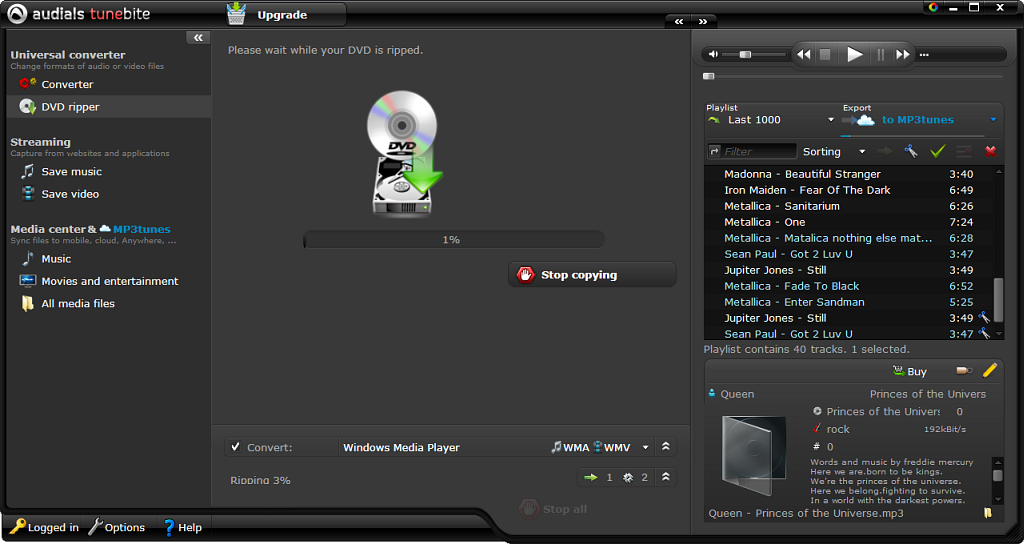Image resolution: width=1024 pixels, height=544 pixels.
Task: Go to Music in media center
Action: pyautogui.click(x=46, y=259)
